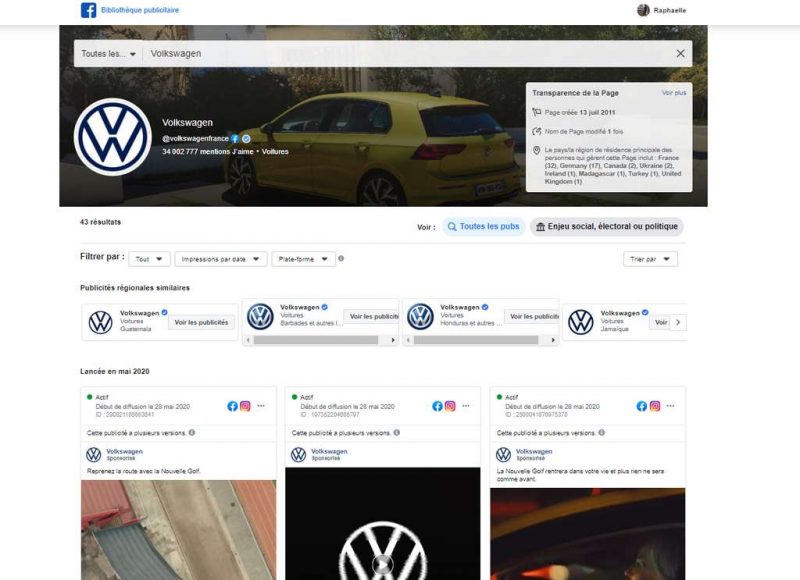Click the Facebook icon beside @volkswagenfrance
This screenshot has height=580, width=800.
tap(235, 139)
